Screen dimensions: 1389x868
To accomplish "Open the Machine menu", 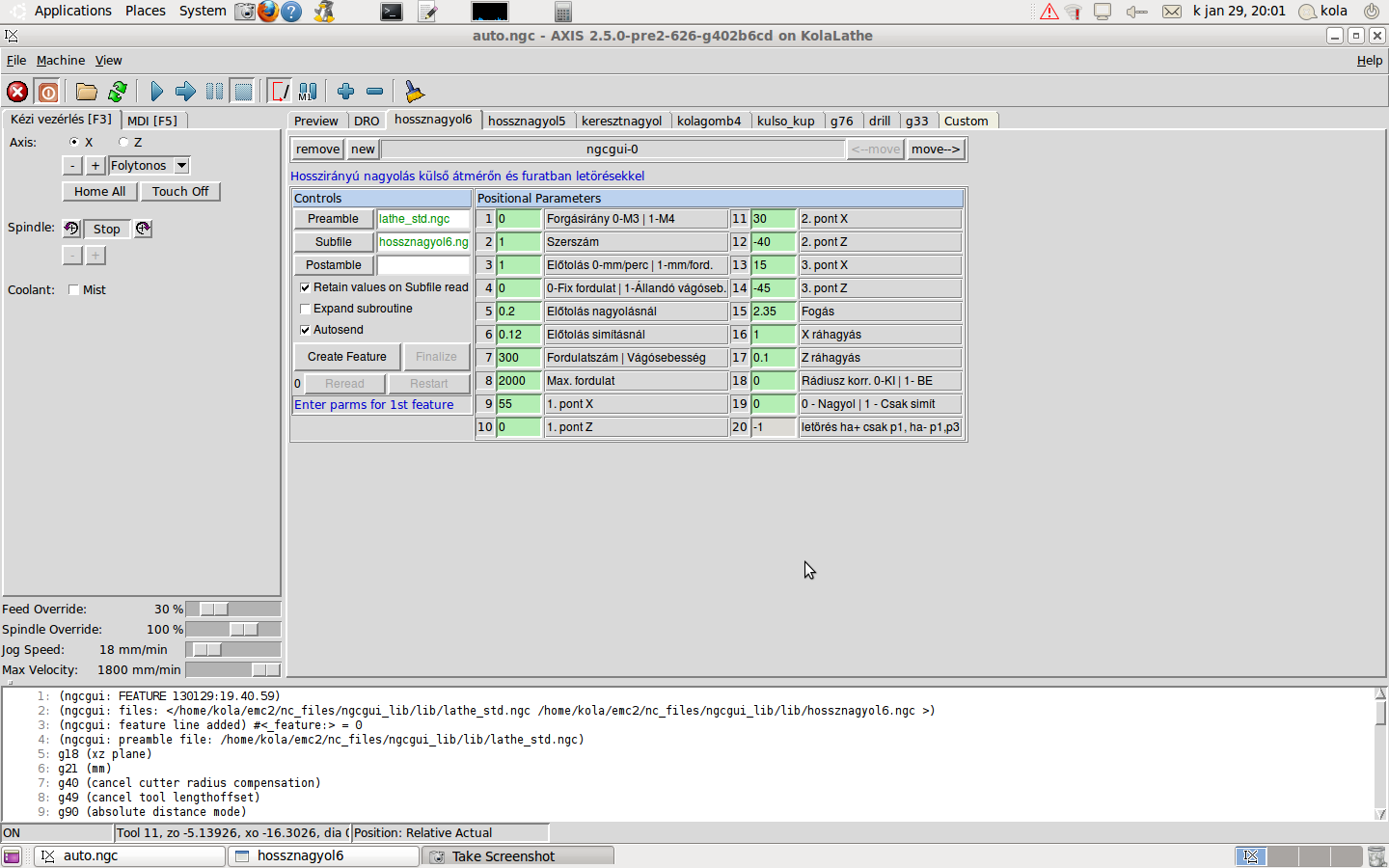I will click(60, 60).
